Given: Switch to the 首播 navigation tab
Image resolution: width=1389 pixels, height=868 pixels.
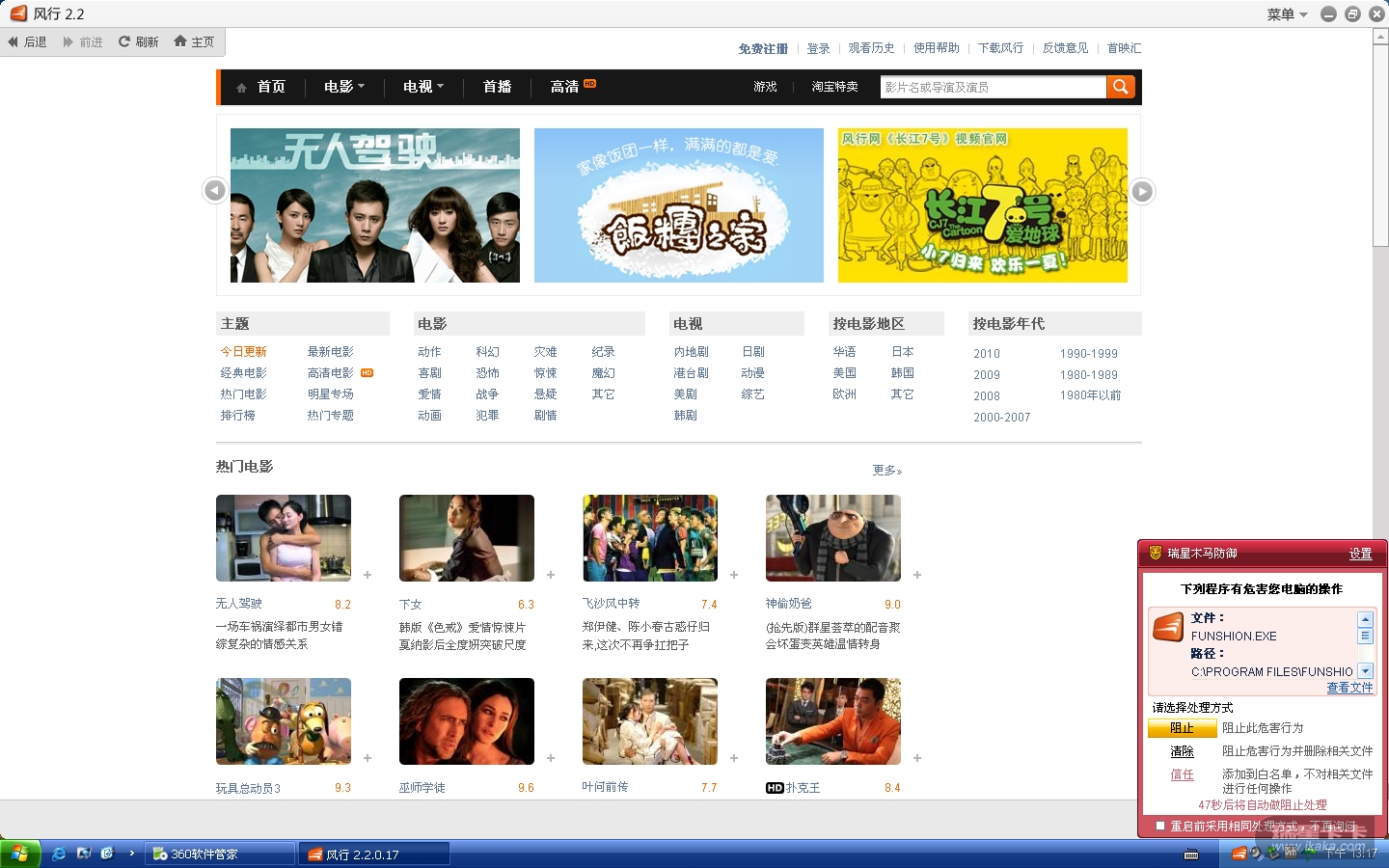Looking at the screenshot, I should 497,87.
